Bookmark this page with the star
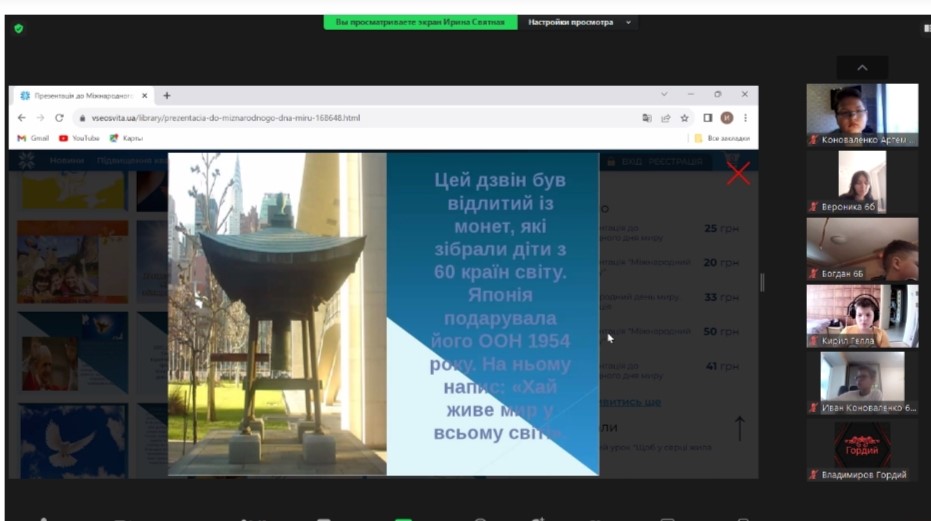 tap(685, 118)
